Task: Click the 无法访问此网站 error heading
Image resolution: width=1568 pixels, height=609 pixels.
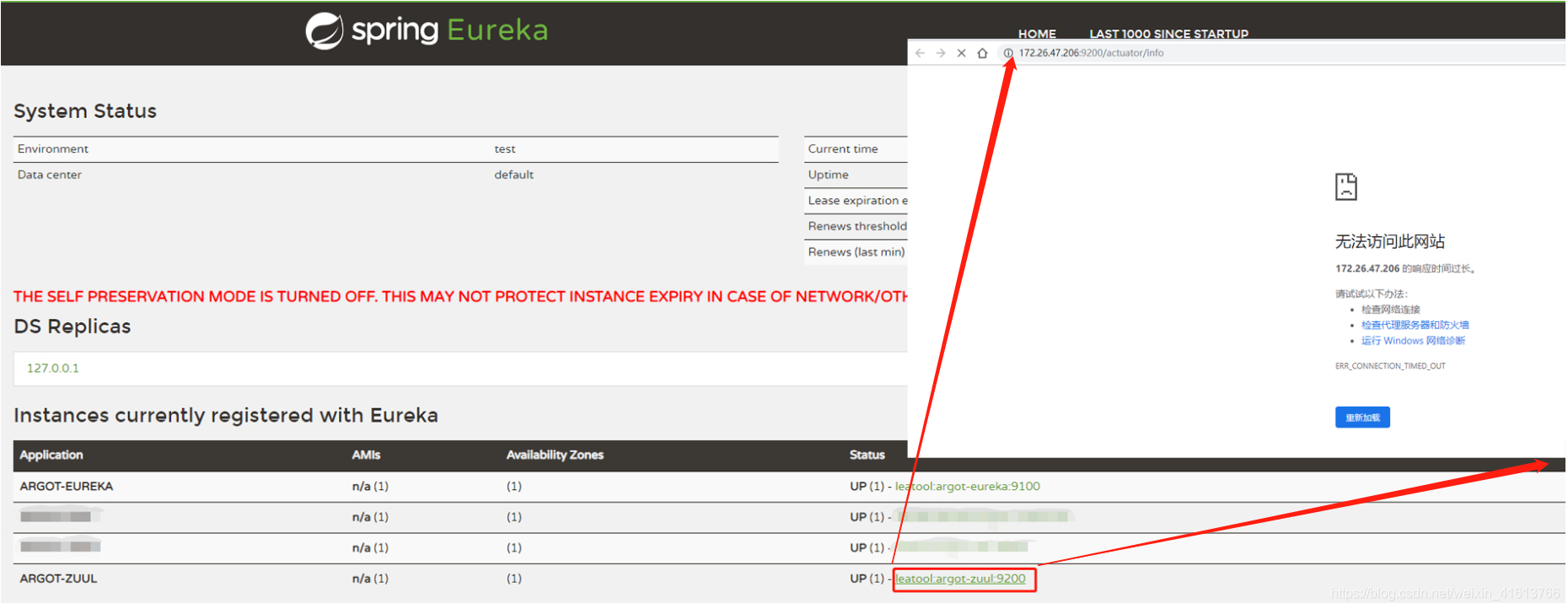Action: pos(1389,242)
